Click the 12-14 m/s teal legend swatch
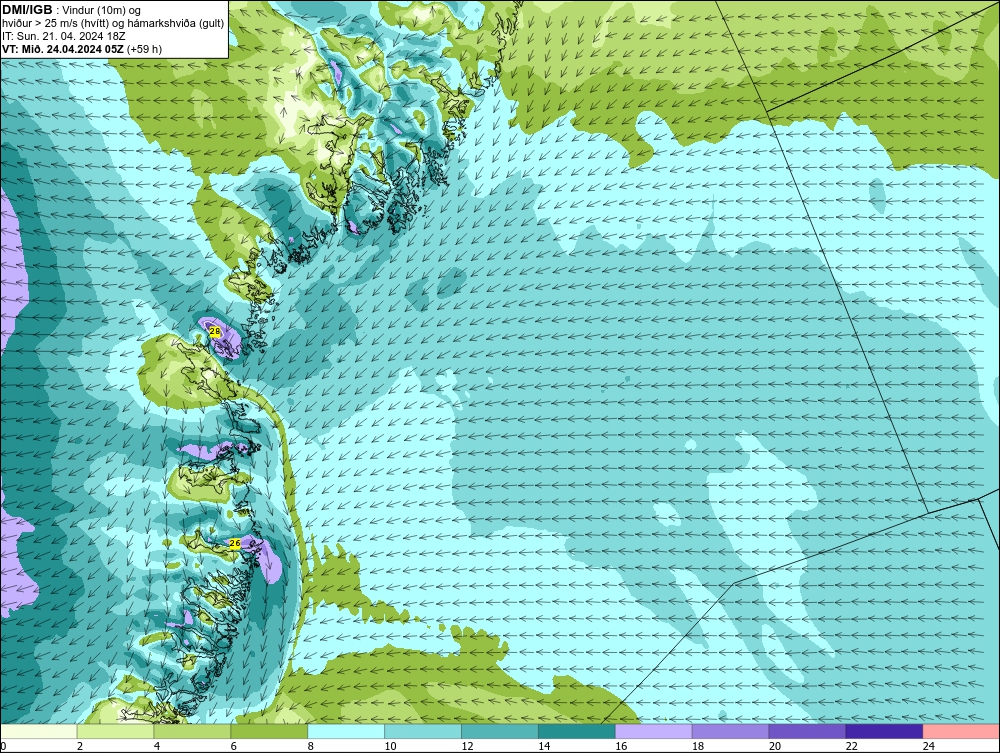Viewport: 1000px width, 753px height. click(x=500, y=731)
